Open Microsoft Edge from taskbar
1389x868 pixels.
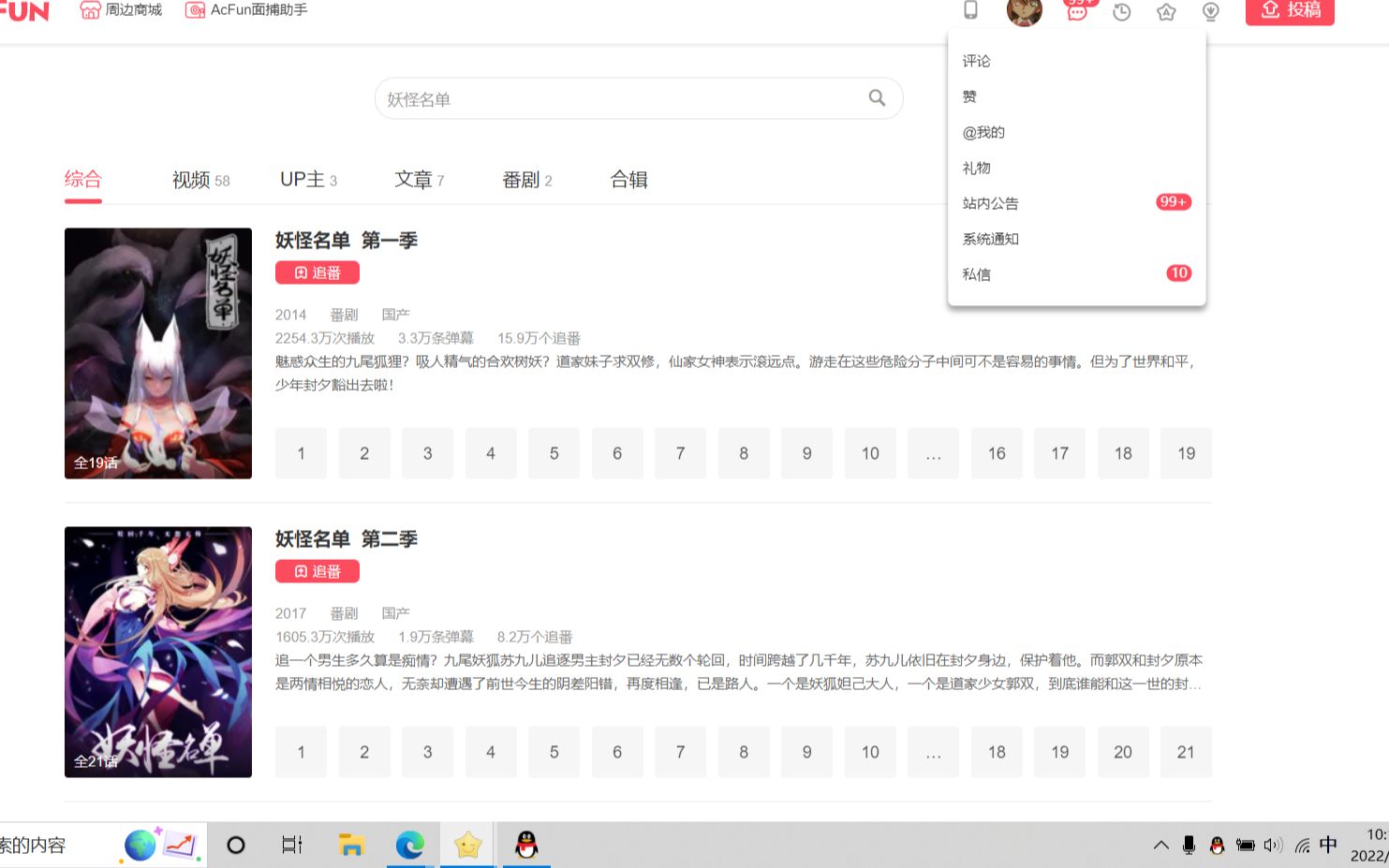pos(409,846)
